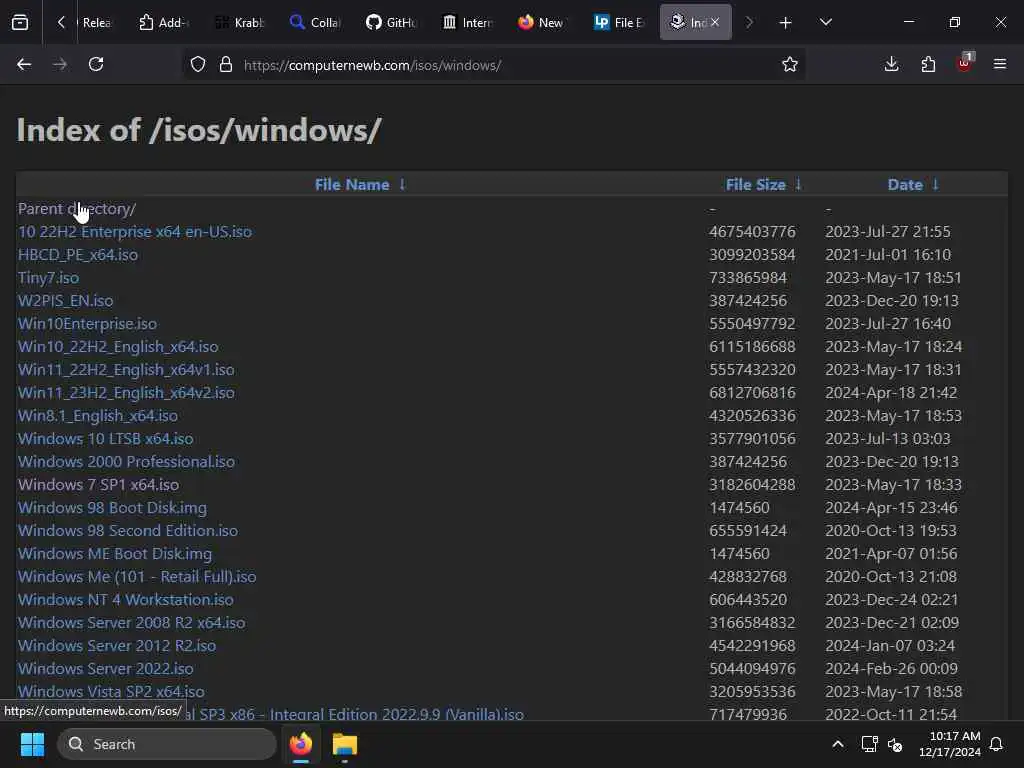The width and height of the screenshot is (1024, 768).
Task: View site security padlock info
Action: [226, 64]
